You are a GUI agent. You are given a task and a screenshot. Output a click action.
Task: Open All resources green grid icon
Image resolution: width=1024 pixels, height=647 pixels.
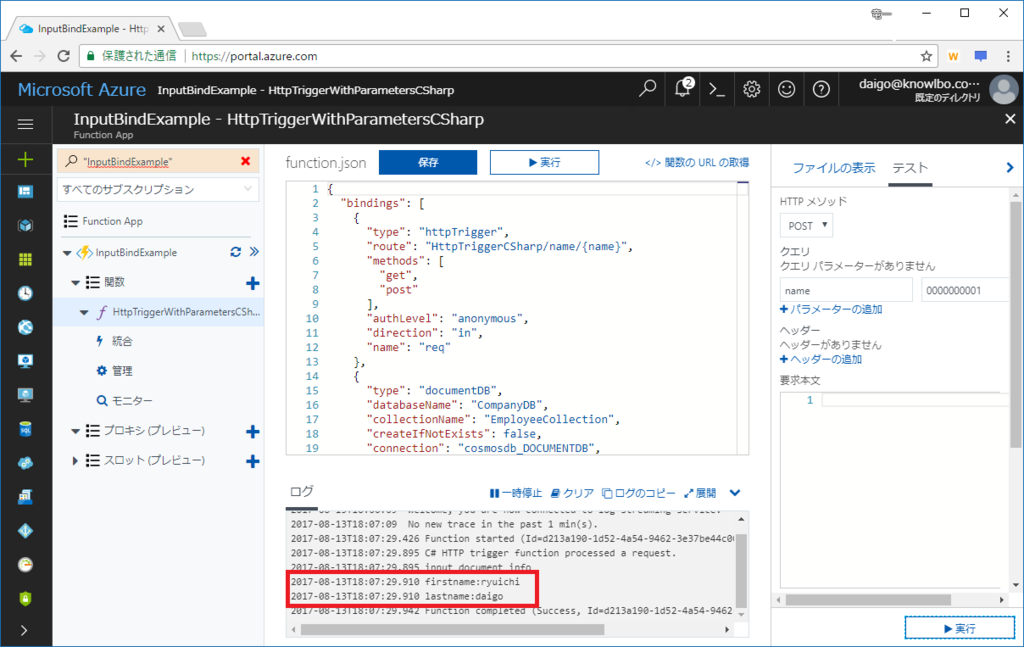(x=25, y=259)
